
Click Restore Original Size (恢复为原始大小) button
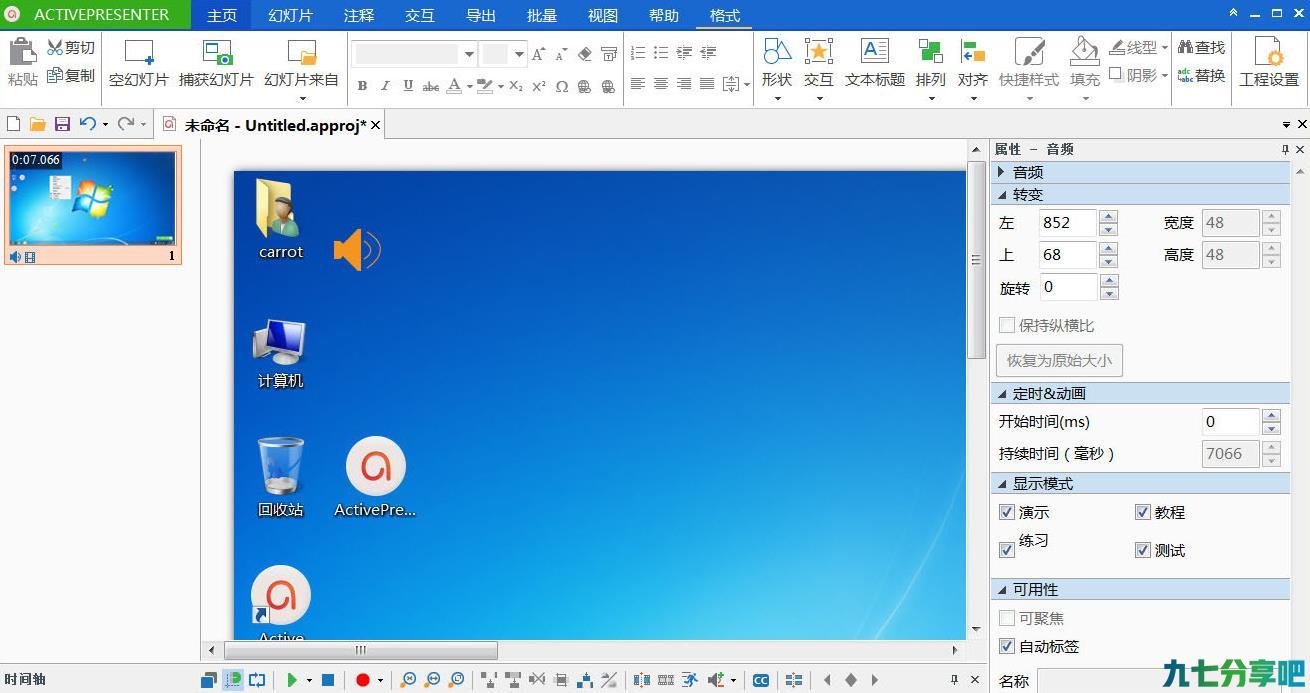point(1059,360)
